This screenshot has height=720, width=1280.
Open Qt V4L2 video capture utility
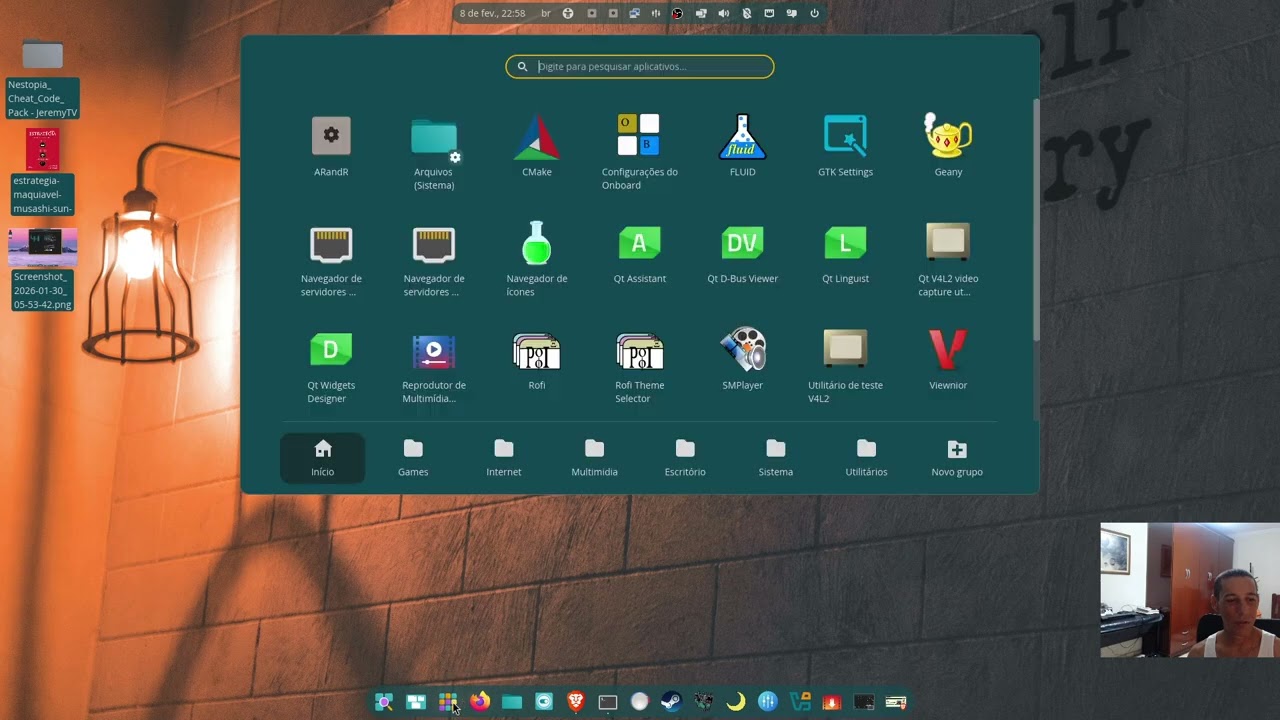948,259
